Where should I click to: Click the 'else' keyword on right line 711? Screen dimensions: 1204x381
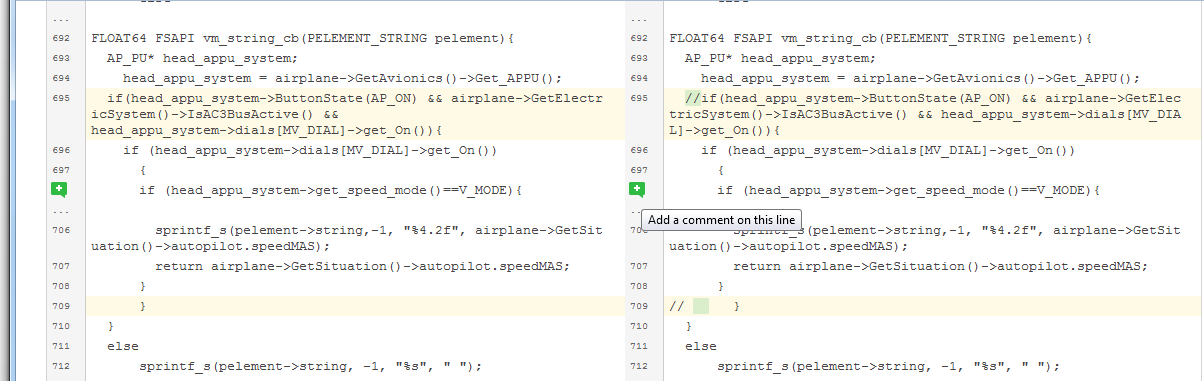(701, 346)
